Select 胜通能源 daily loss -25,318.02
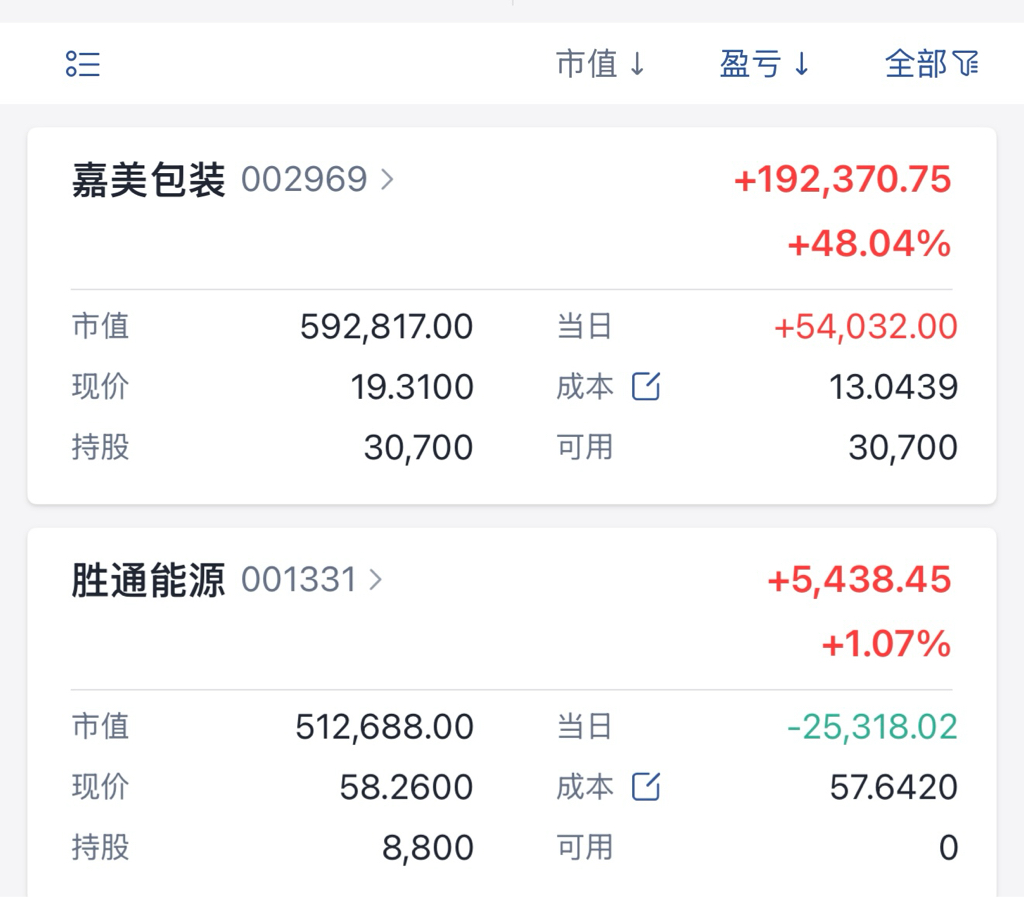Image resolution: width=1024 pixels, height=897 pixels. (872, 727)
